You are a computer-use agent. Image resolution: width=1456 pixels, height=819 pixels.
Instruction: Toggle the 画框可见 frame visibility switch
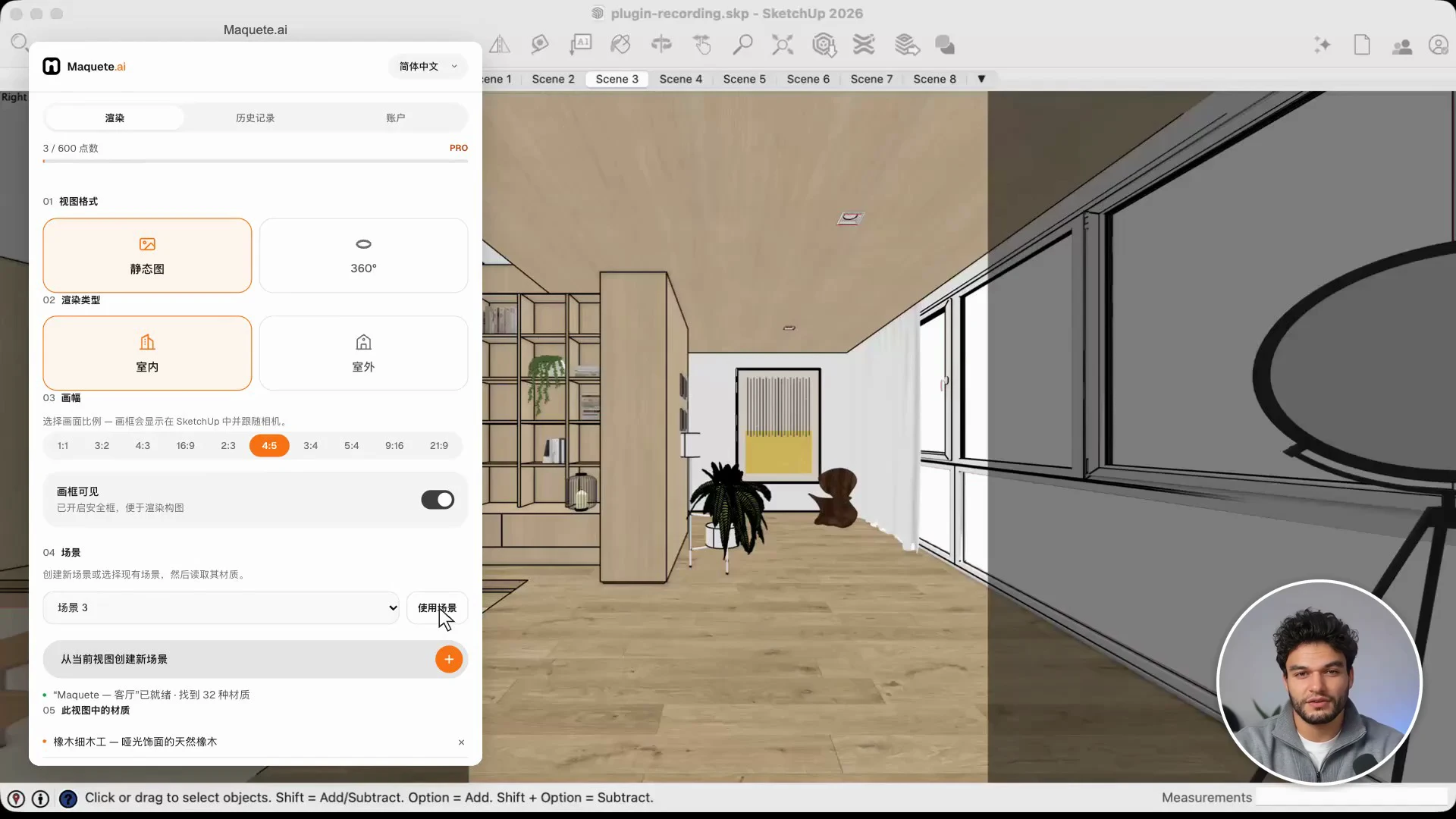click(x=438, y=500)
